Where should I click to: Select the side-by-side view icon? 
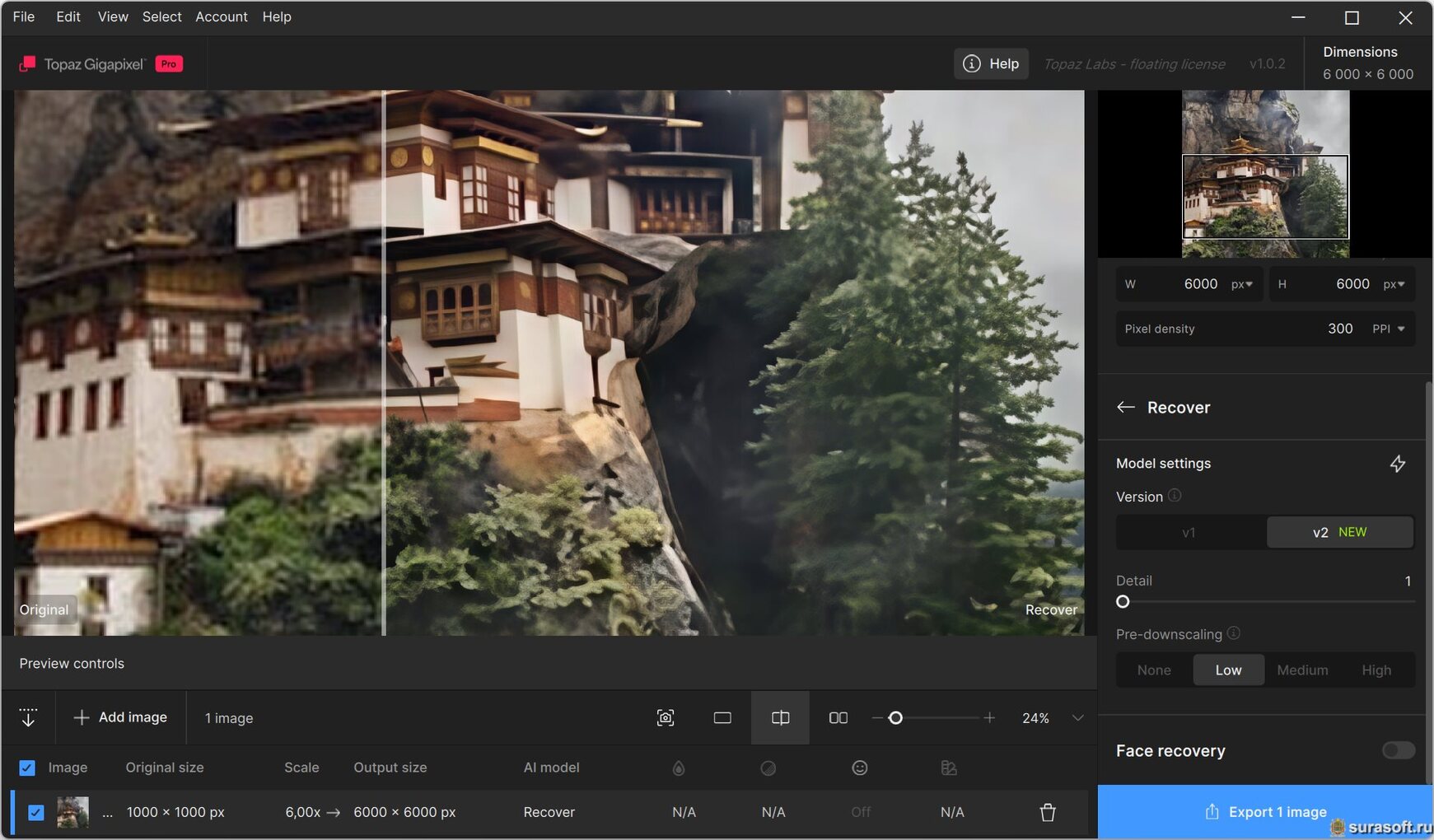838,718
